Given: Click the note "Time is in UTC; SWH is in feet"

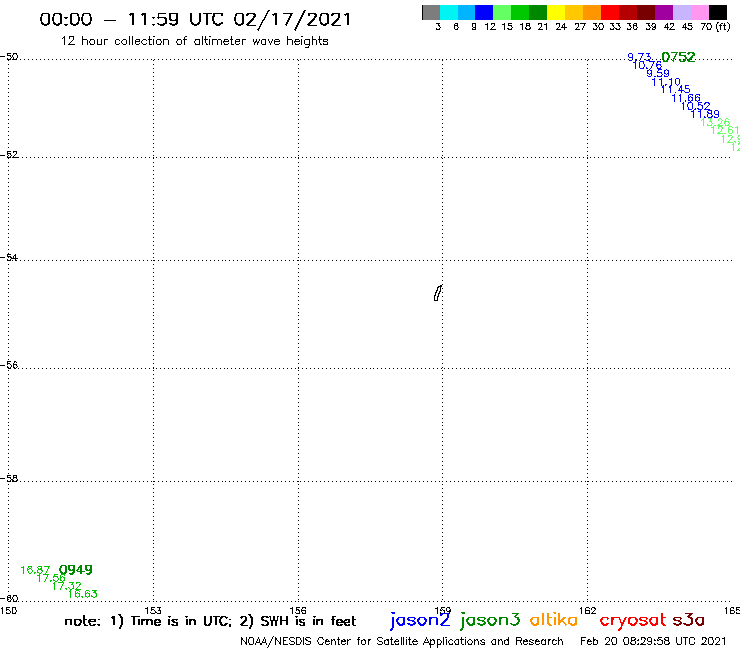Looking at the screenshot, I should tap(210, 621).
